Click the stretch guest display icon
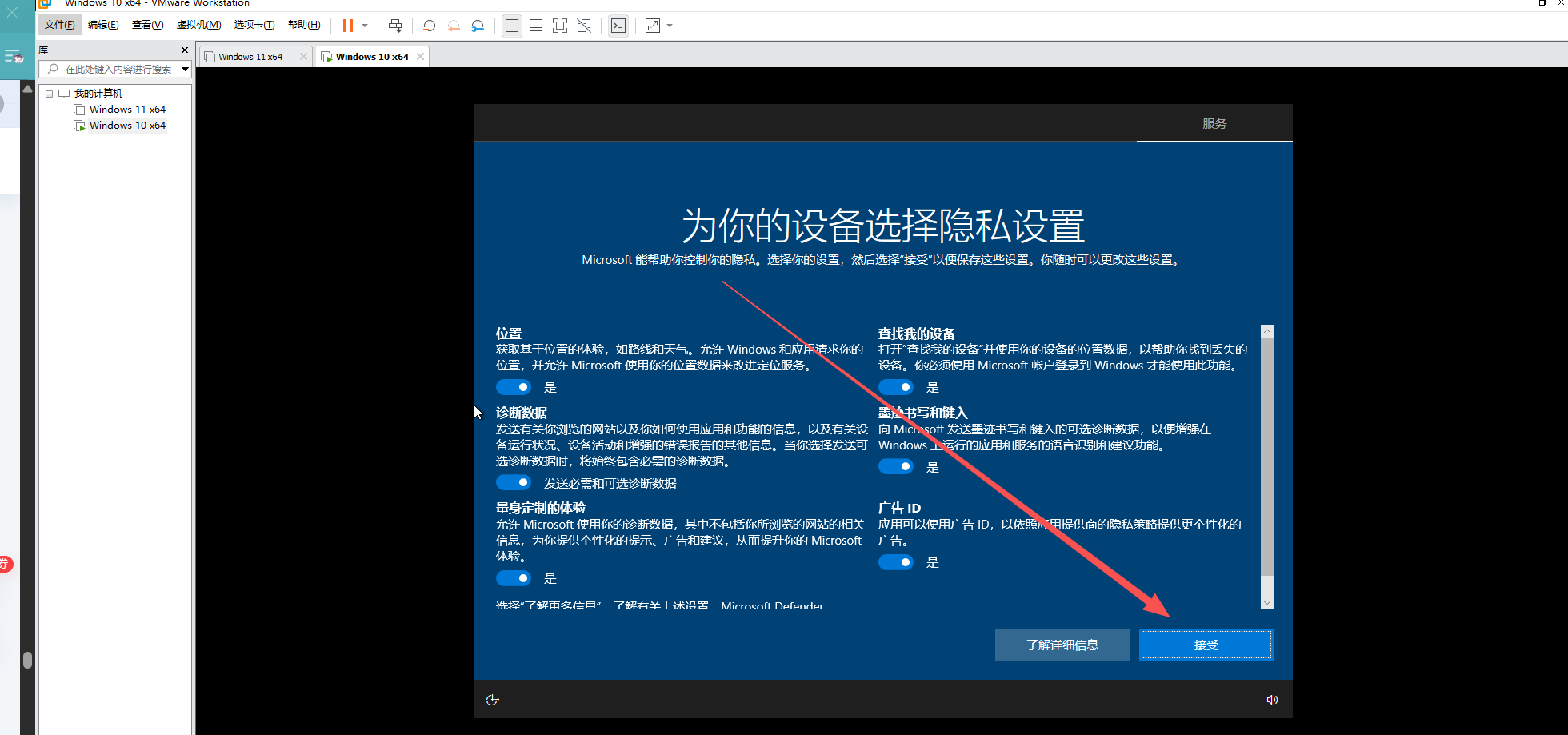The height and width of the screenshot is (735, 1568). [x=653, y=26]
